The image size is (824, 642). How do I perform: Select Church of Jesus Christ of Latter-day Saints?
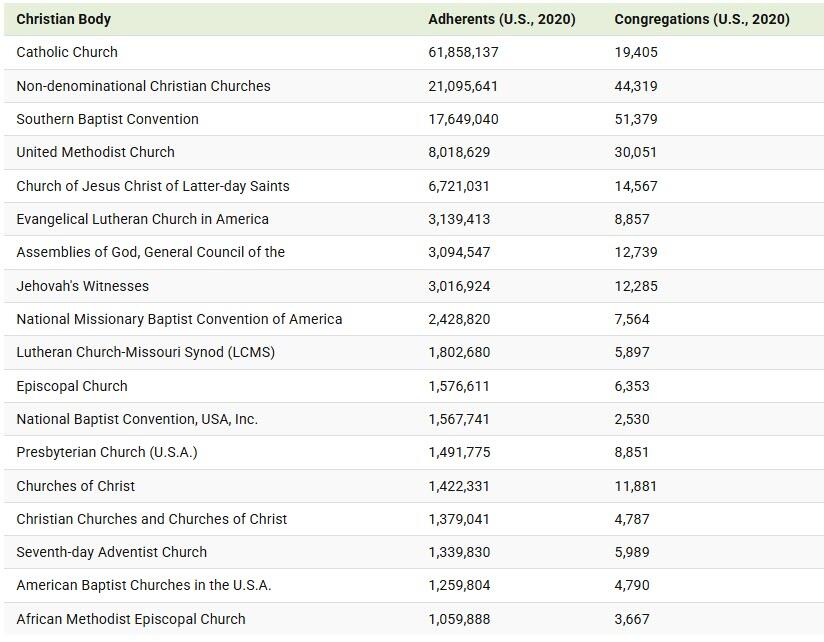(x=152, y=186)
